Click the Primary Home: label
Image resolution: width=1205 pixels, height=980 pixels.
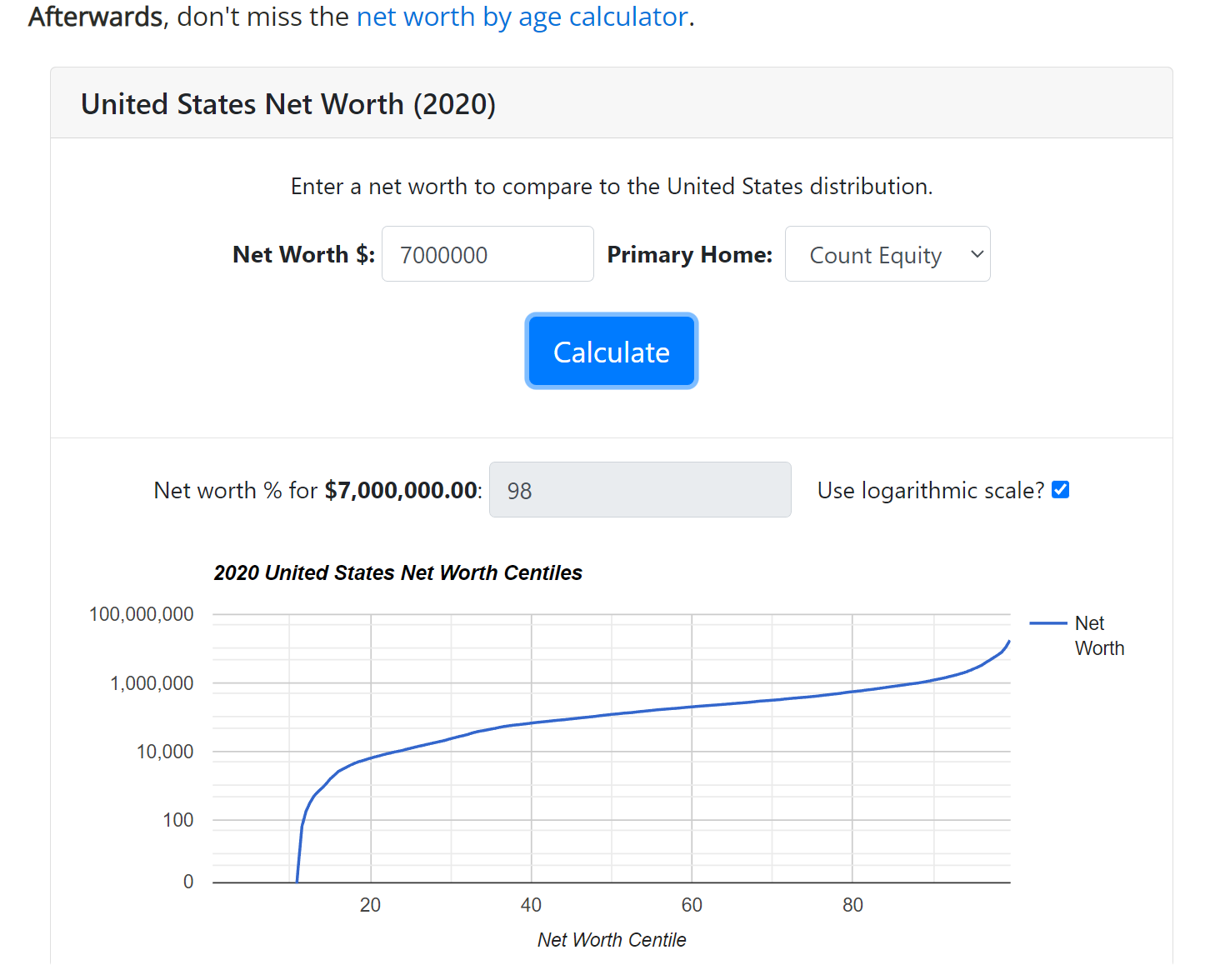pyautogui.click(x=690, y=254)
